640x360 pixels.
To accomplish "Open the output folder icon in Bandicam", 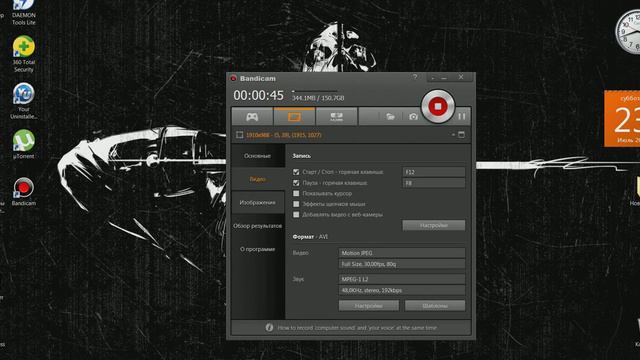I will [x=391, y=117].
